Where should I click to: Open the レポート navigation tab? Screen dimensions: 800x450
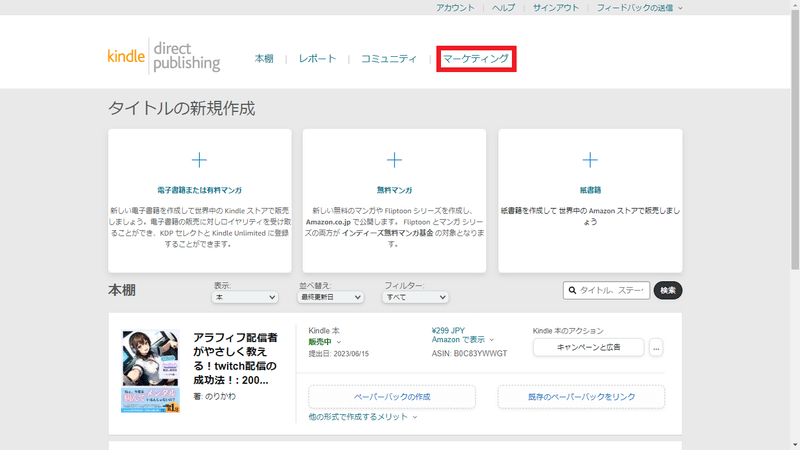(x=317, y=59)
